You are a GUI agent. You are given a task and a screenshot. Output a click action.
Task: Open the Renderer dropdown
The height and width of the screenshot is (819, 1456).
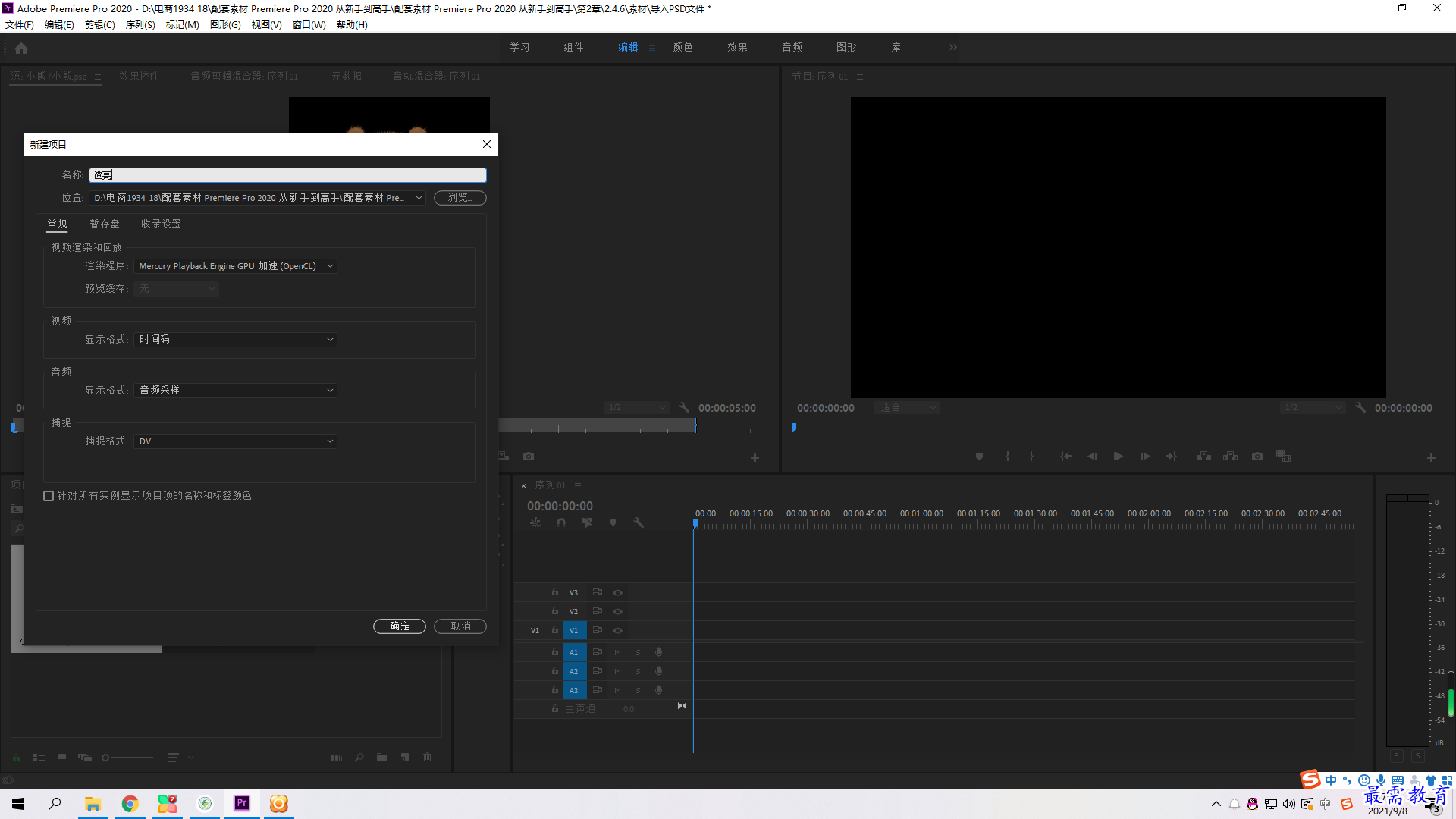tap(235, 266)
